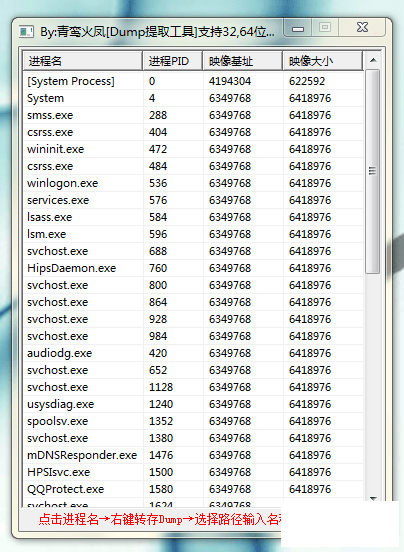This screenshot has width=404, height=552.
Task: Click the red instruction text at bottom
Action: click(159, 520)
